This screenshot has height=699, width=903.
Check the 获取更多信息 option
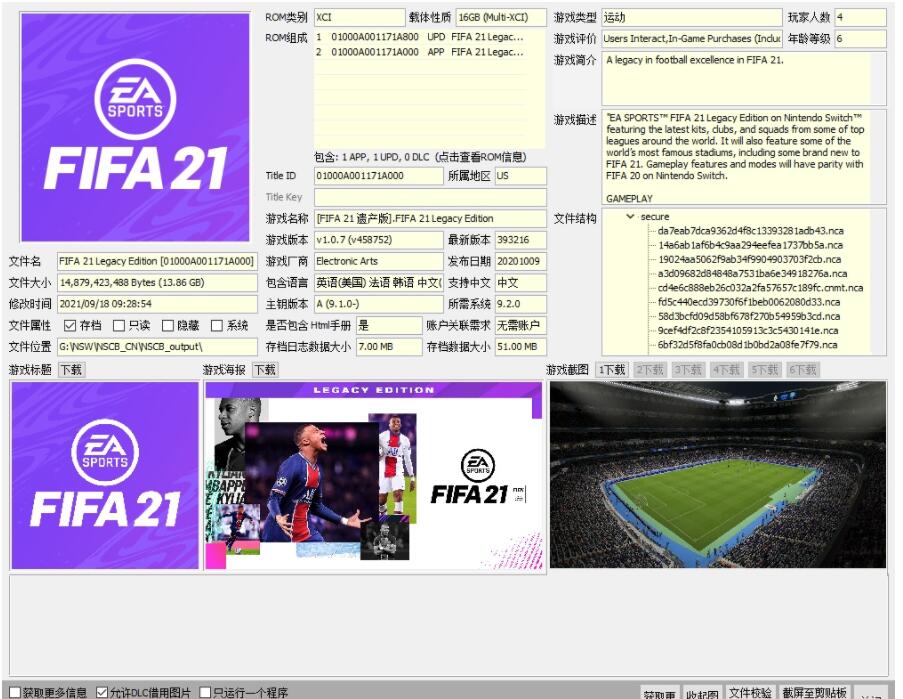[15, 692]
